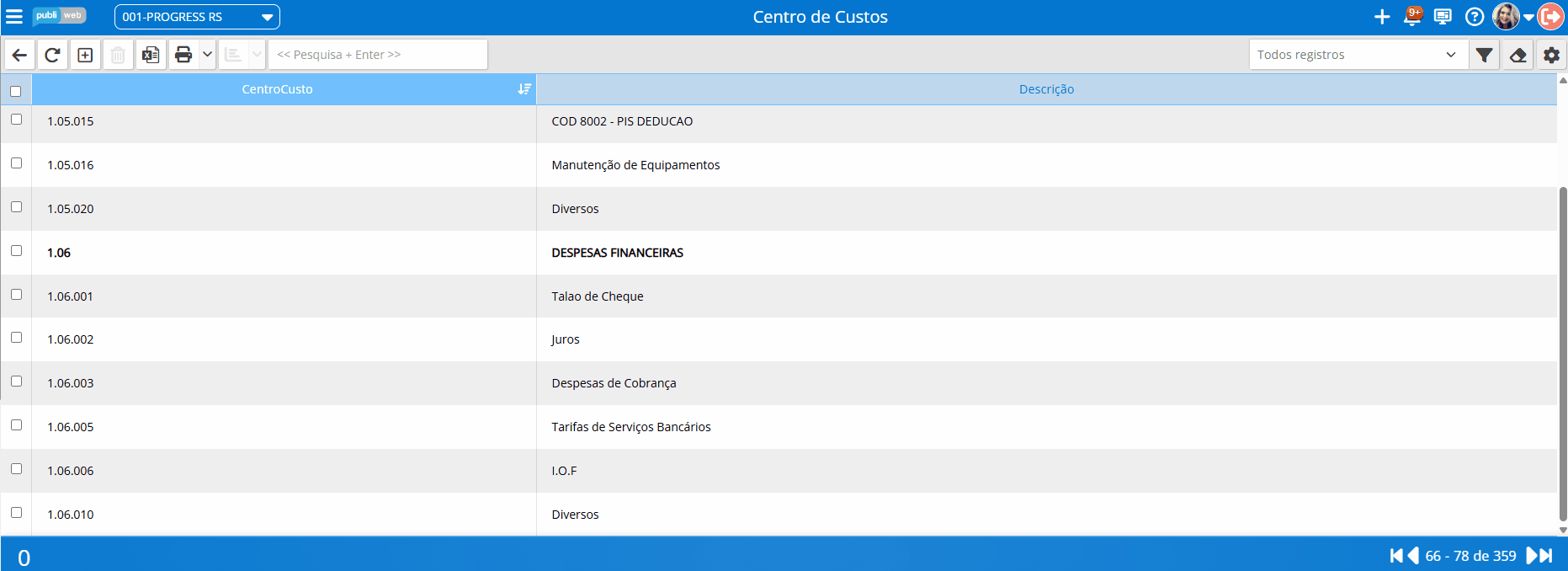The height and width of the screenshot is (571, 1568).
Task: Select Tarifas de Serviços Bancários row
Action: pos(779,427)
